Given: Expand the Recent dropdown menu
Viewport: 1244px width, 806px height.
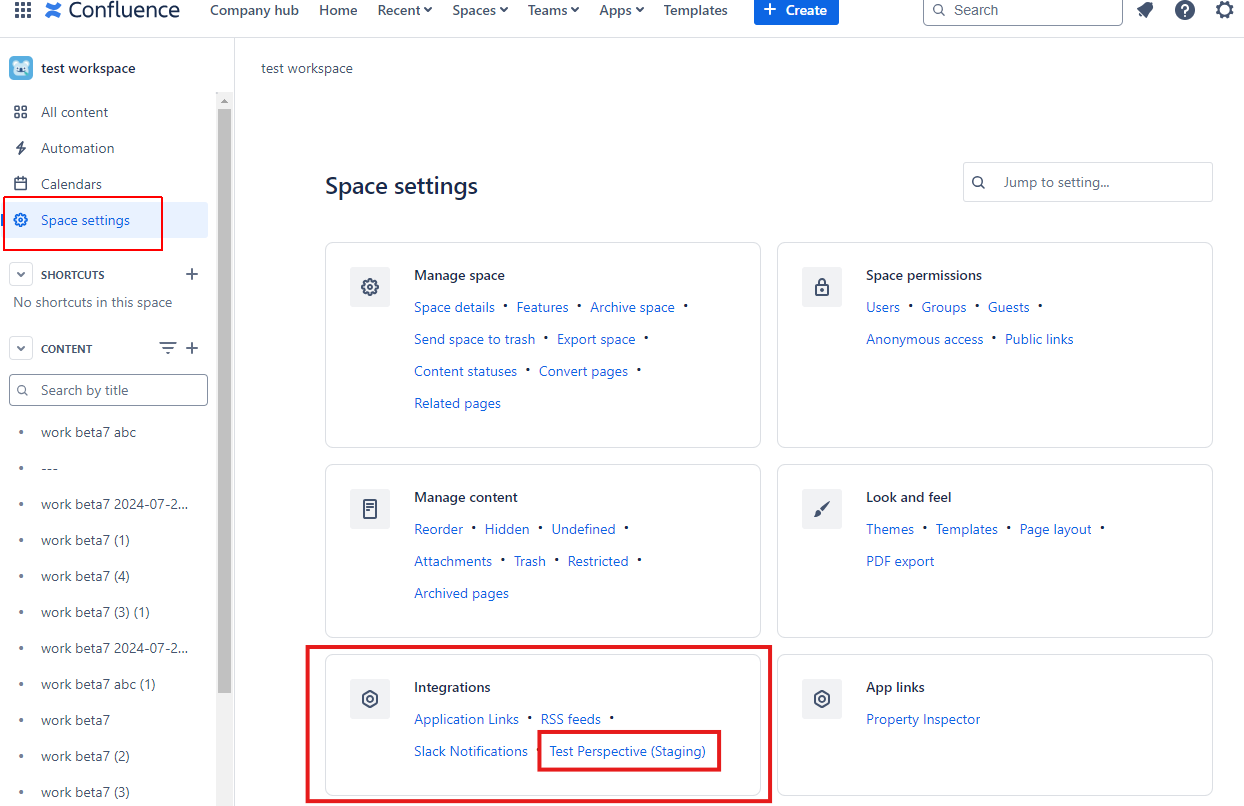Looking at the screenshot, I should pyautogui.click(x=404, y=10).
